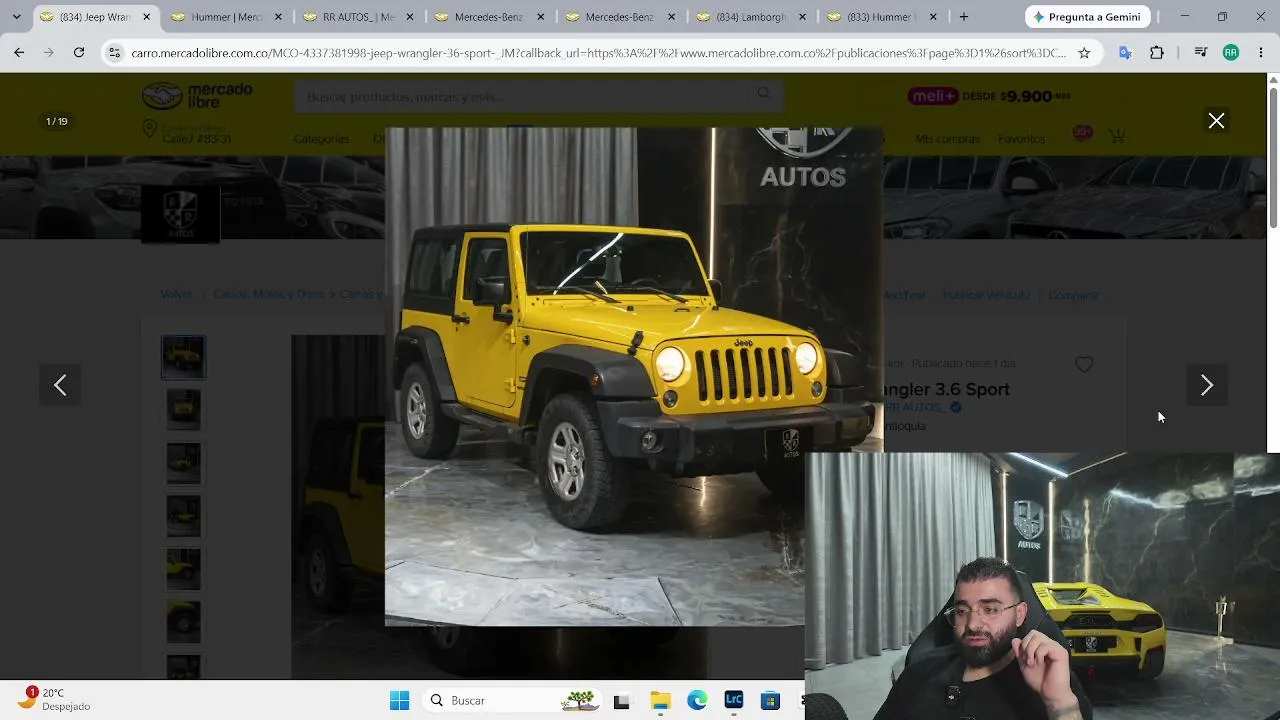Open Lightroom Classic from the taskbar
This screenshot has height=720, width=1280.
[x=734, y=701]
